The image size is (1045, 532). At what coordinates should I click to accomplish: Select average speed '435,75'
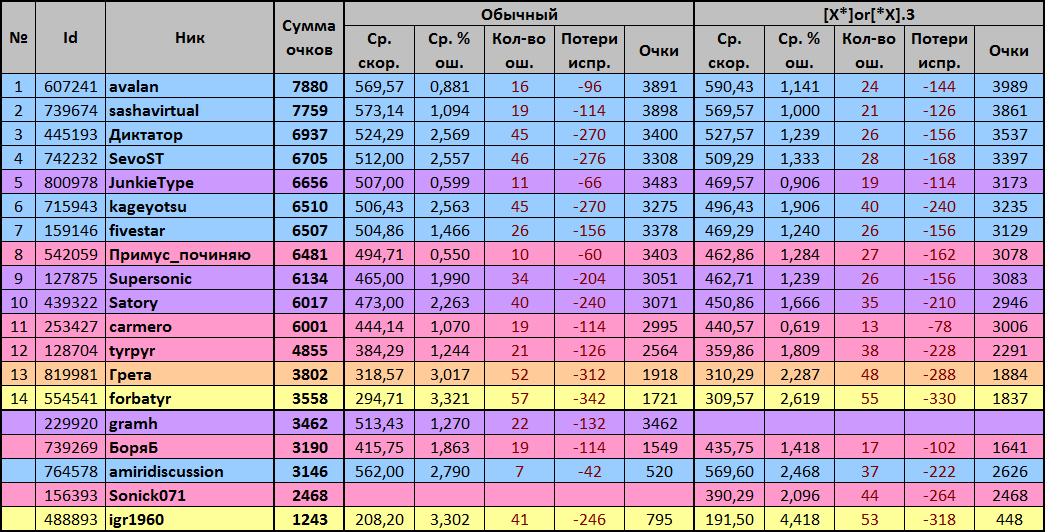tap(730, 447)
